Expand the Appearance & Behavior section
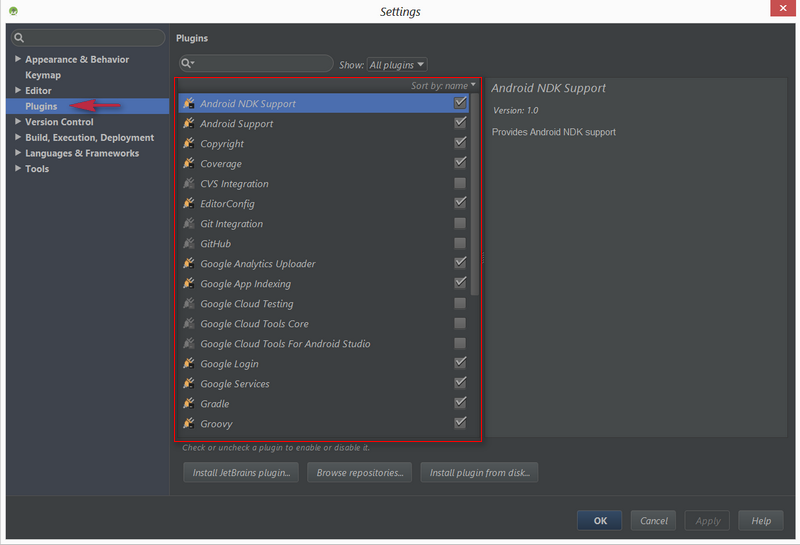The image size is (800, 545). click(x=18, y=60)
